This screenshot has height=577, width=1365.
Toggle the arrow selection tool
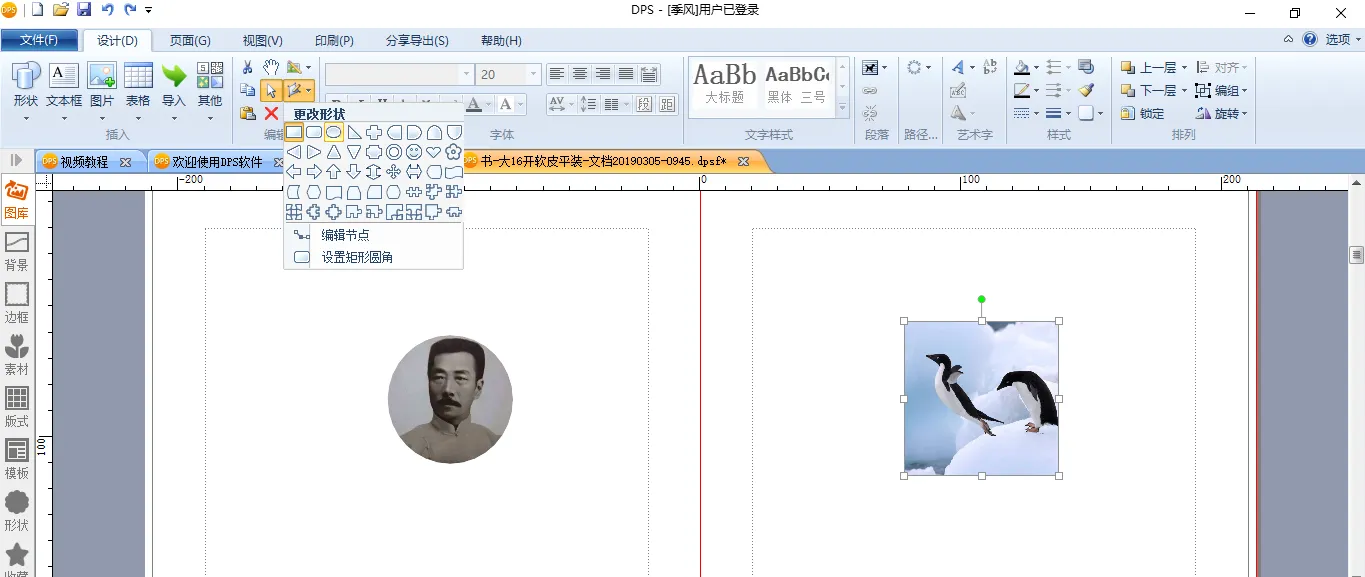coord(271,90)
